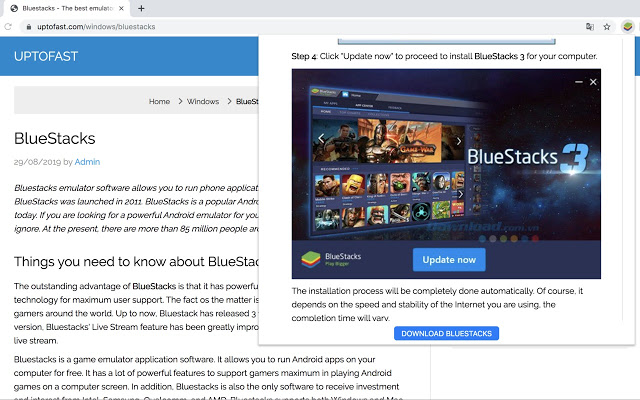The image size is (640, 400).
Task: Click the chevron separator after Windows breadcrumb
Action: (229, 101)
